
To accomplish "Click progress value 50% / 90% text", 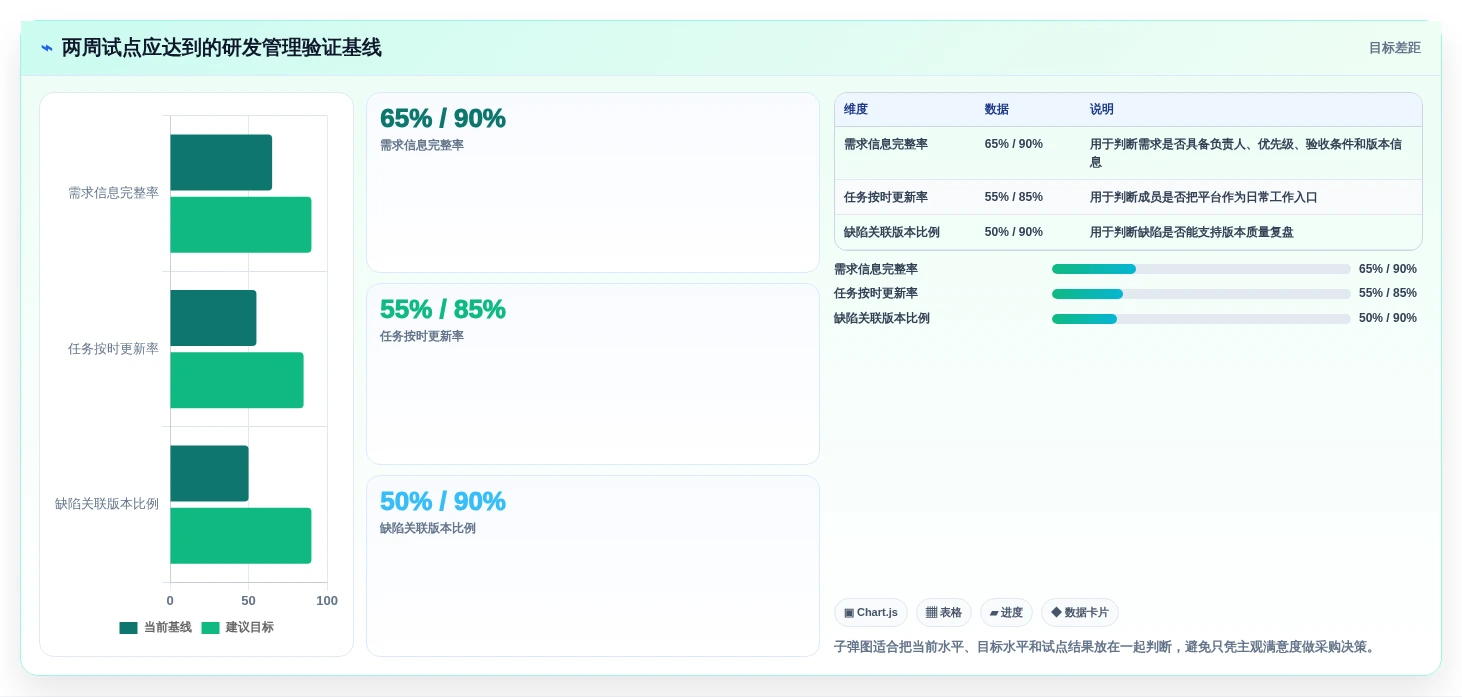I will coord(1388,318).
